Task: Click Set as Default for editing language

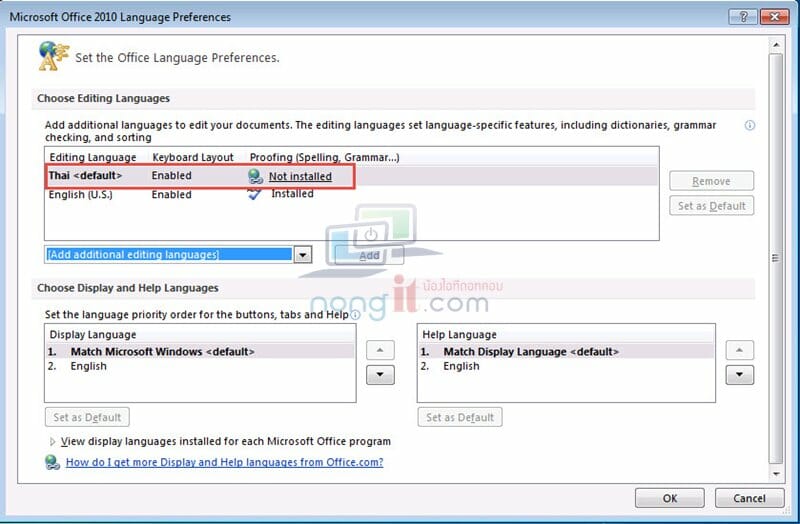Action: pyautogui.click(x=711, y=206)
